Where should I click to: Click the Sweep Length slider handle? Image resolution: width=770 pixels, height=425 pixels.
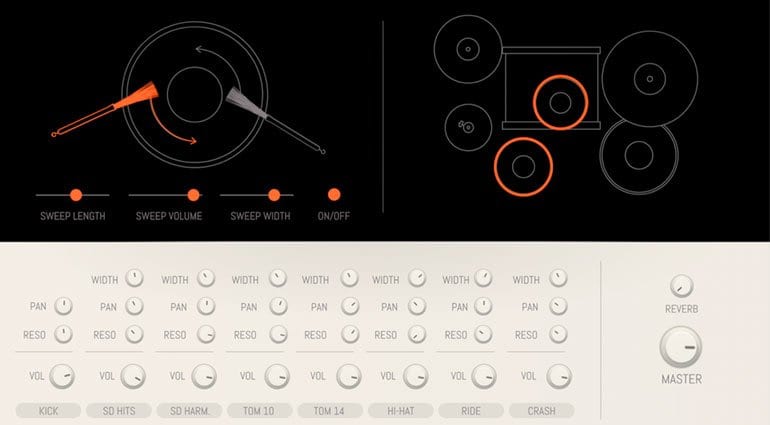click(x=76, y=195)
